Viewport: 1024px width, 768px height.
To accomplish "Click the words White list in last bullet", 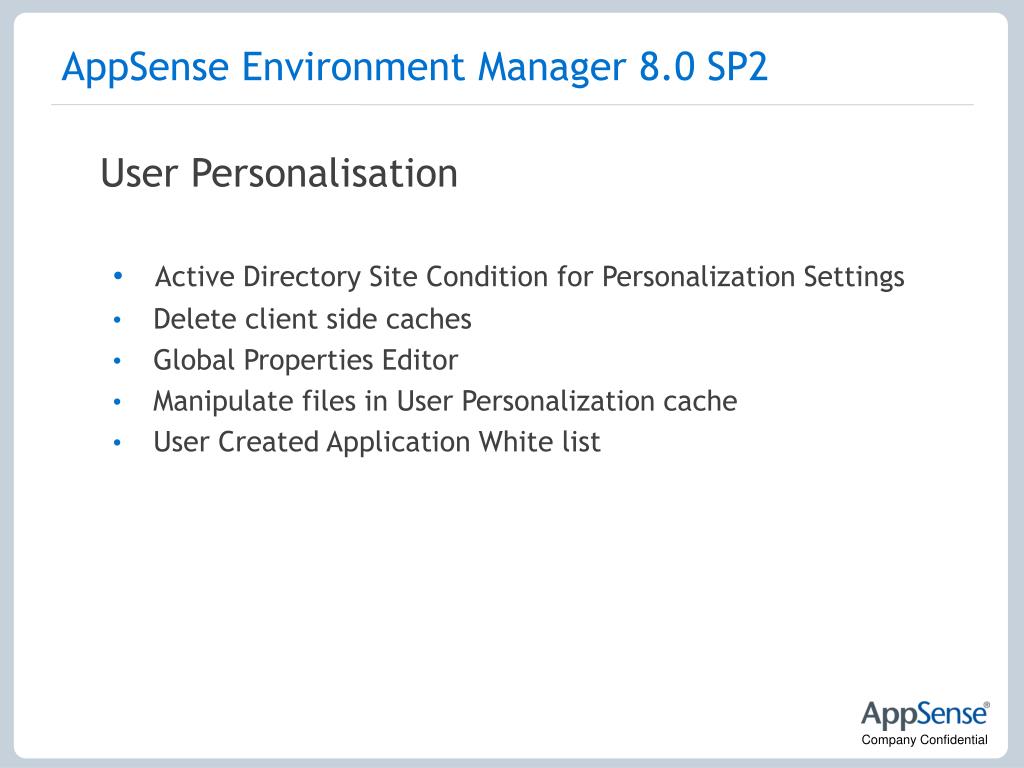I will point(539,442).
